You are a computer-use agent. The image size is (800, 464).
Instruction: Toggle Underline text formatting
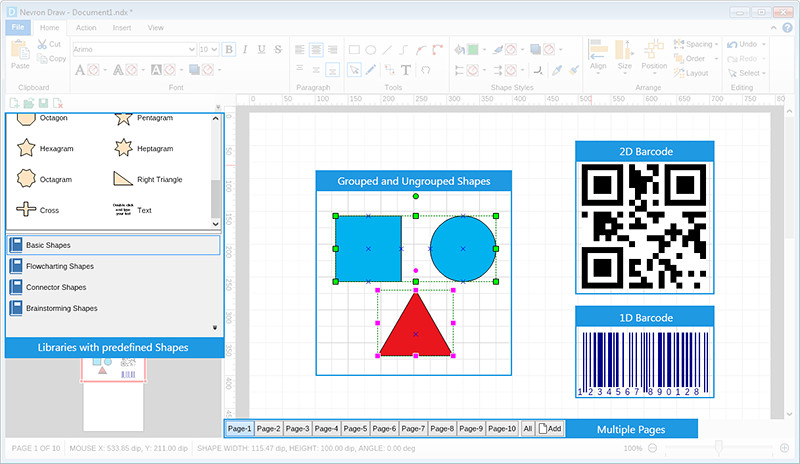pyautogui.click(x=261, y=49)
